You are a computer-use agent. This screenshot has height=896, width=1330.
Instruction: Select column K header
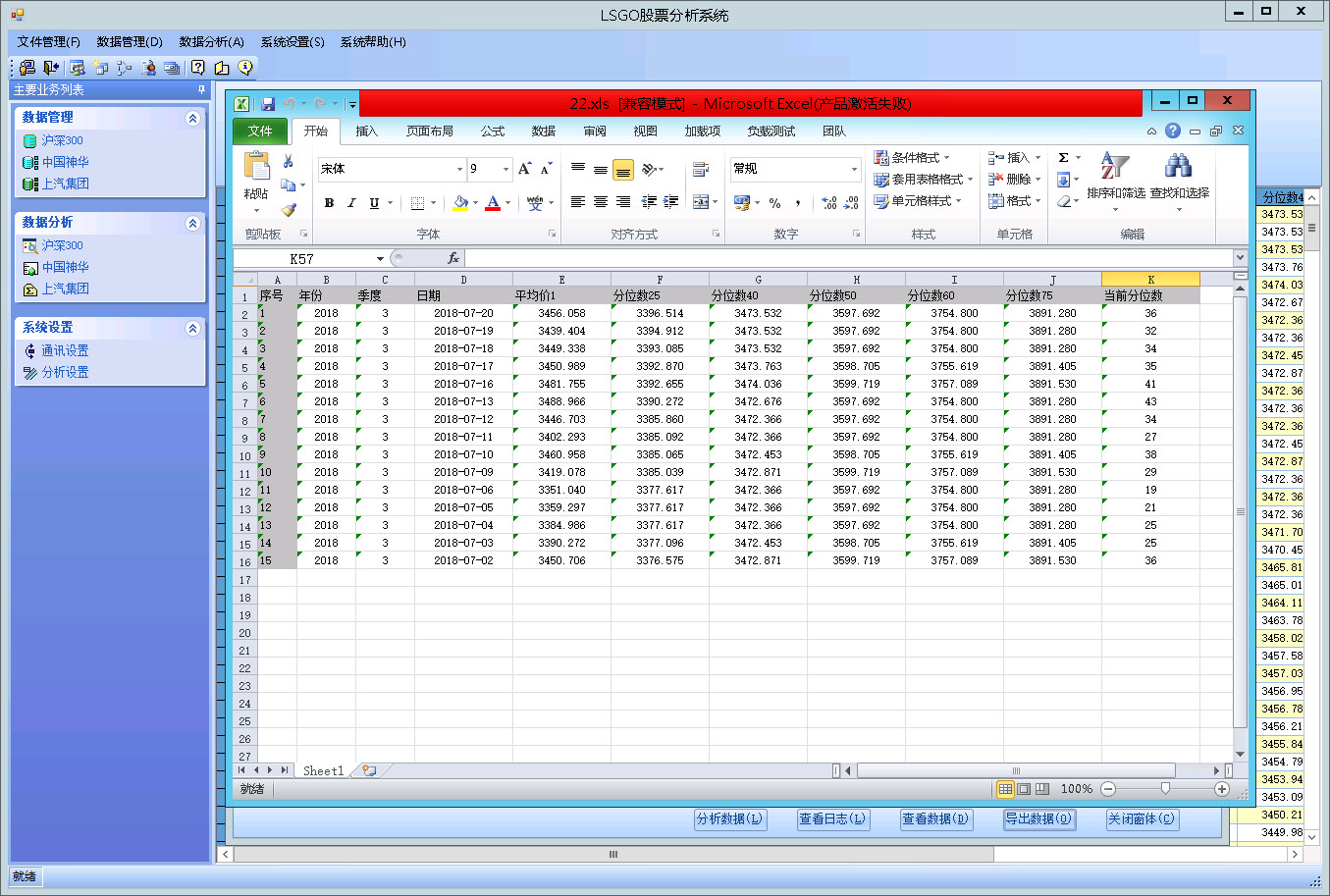(x=1150, y=280)
